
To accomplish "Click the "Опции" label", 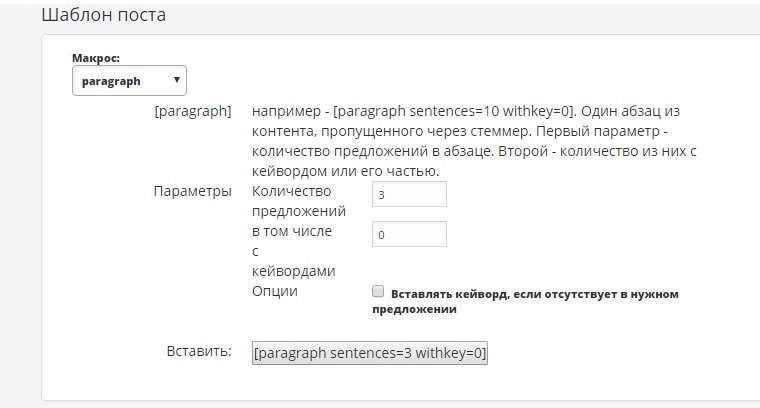I will click(x=274, y=291).
